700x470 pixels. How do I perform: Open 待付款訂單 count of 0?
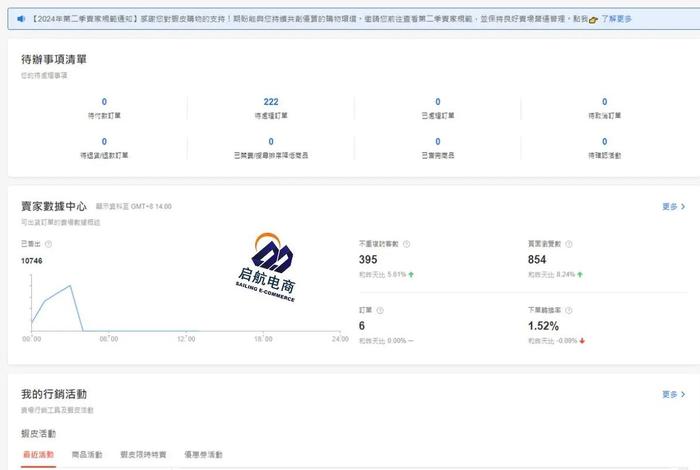104,108
